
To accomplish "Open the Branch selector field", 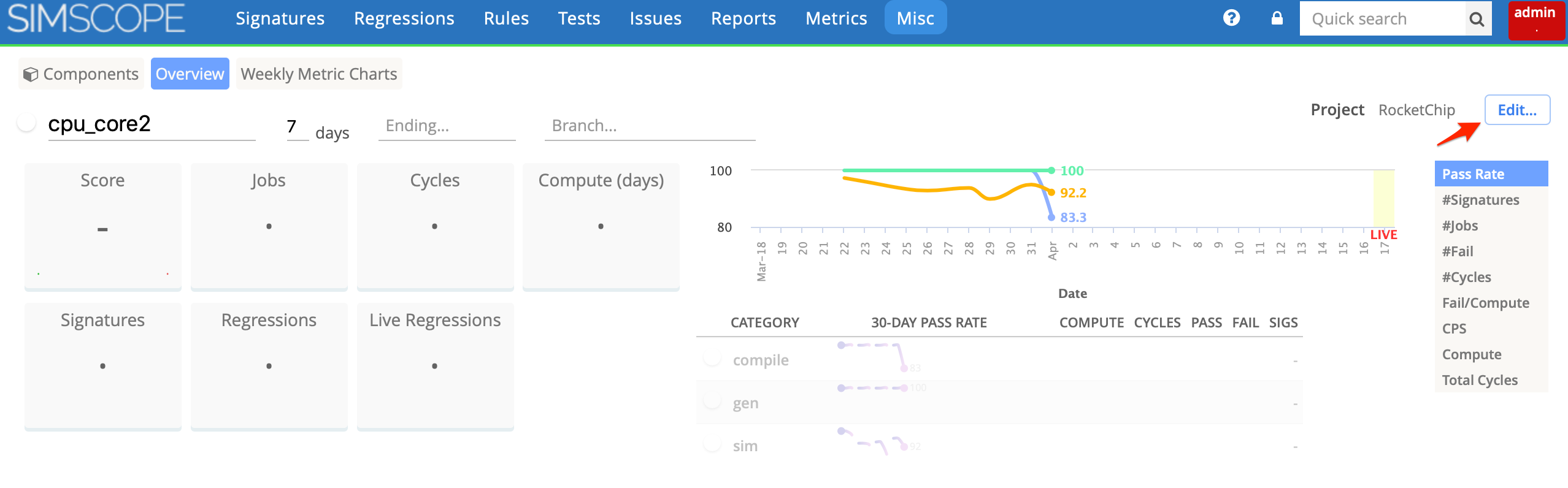I will (x=650, y=126).
